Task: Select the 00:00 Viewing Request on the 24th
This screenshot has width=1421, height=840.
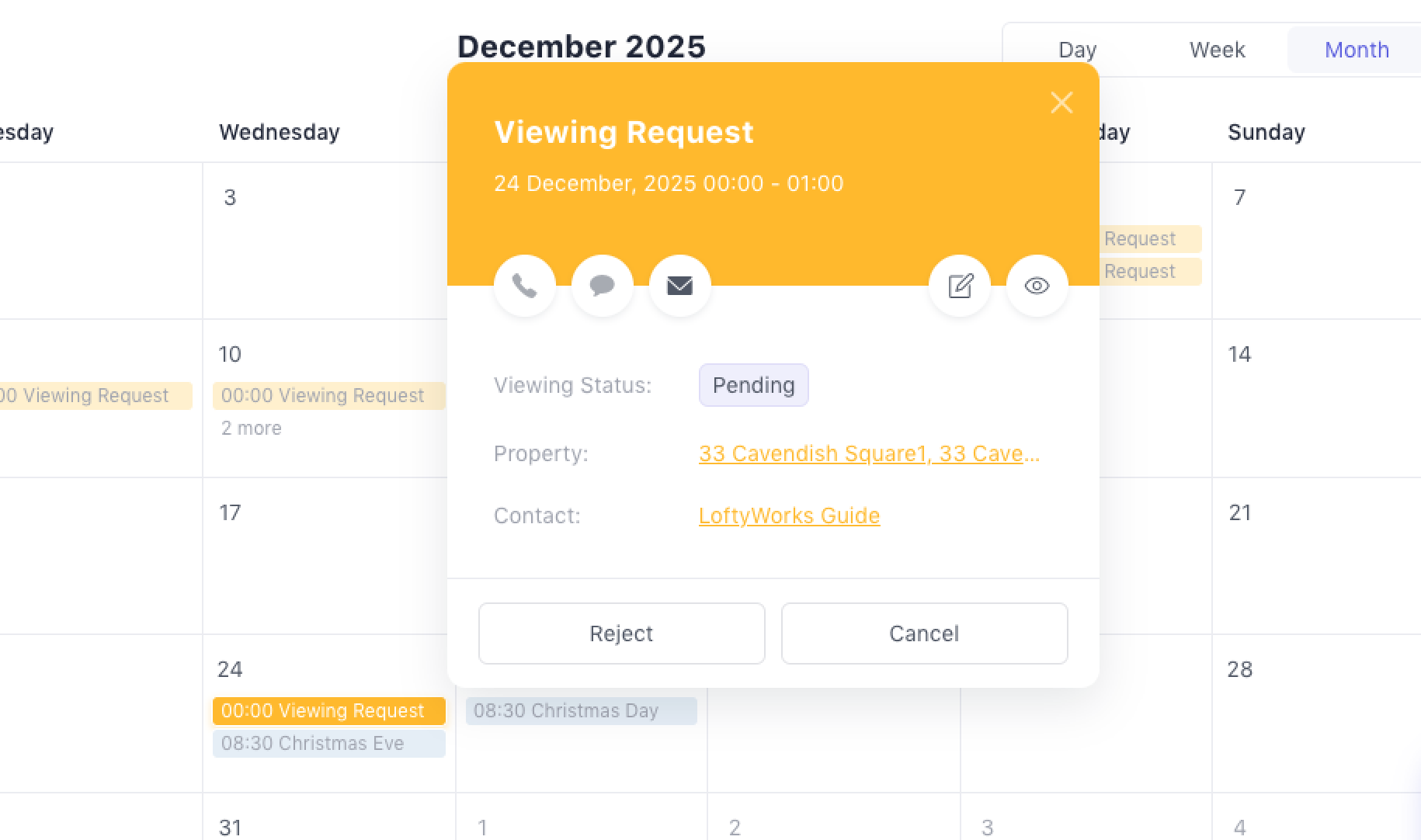Action: [328, 710]
